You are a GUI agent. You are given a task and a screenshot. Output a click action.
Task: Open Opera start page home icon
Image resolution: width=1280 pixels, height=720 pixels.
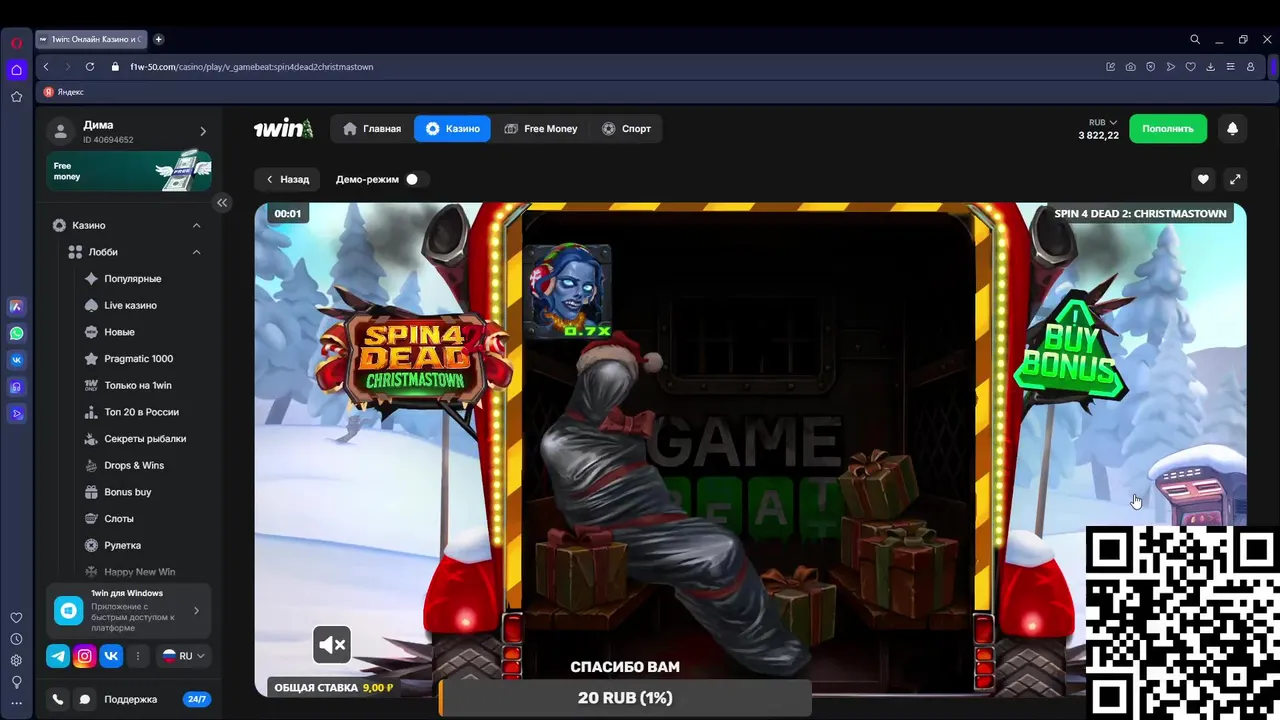(16, 70)
